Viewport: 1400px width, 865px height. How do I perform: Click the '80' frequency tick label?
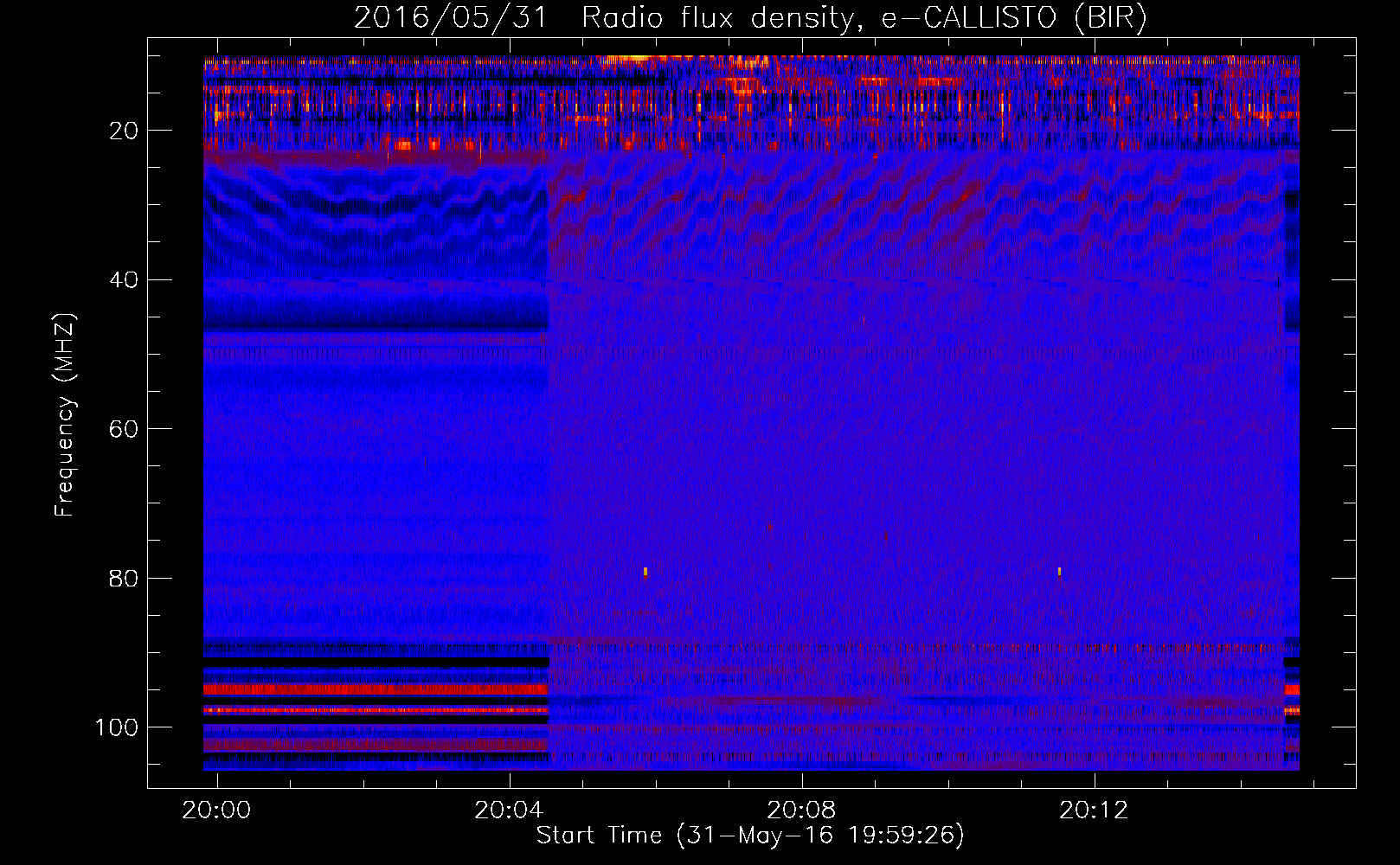[124, 578]
